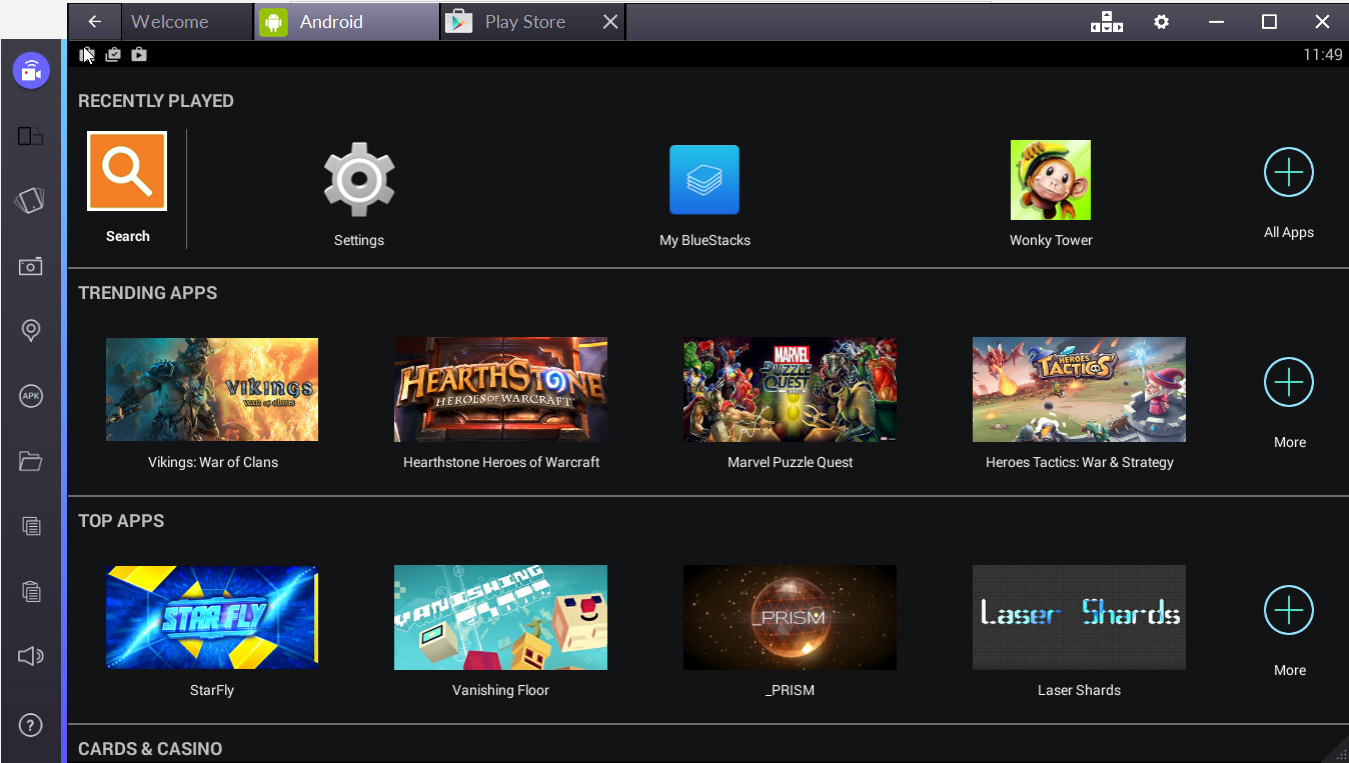Click the purple streaming camera sidebar icon

(31, 71)
